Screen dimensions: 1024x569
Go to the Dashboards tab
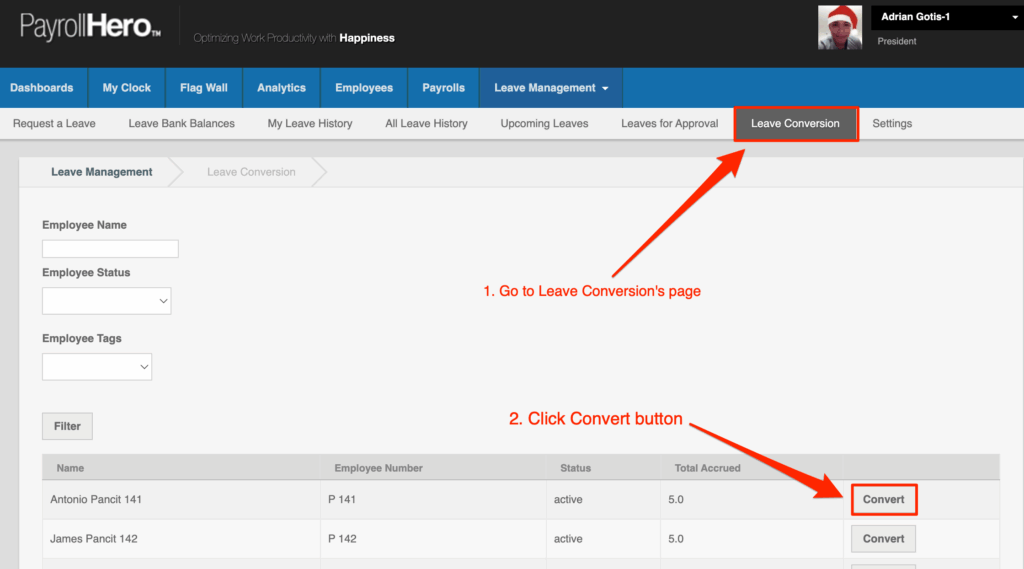click(42, 88)
